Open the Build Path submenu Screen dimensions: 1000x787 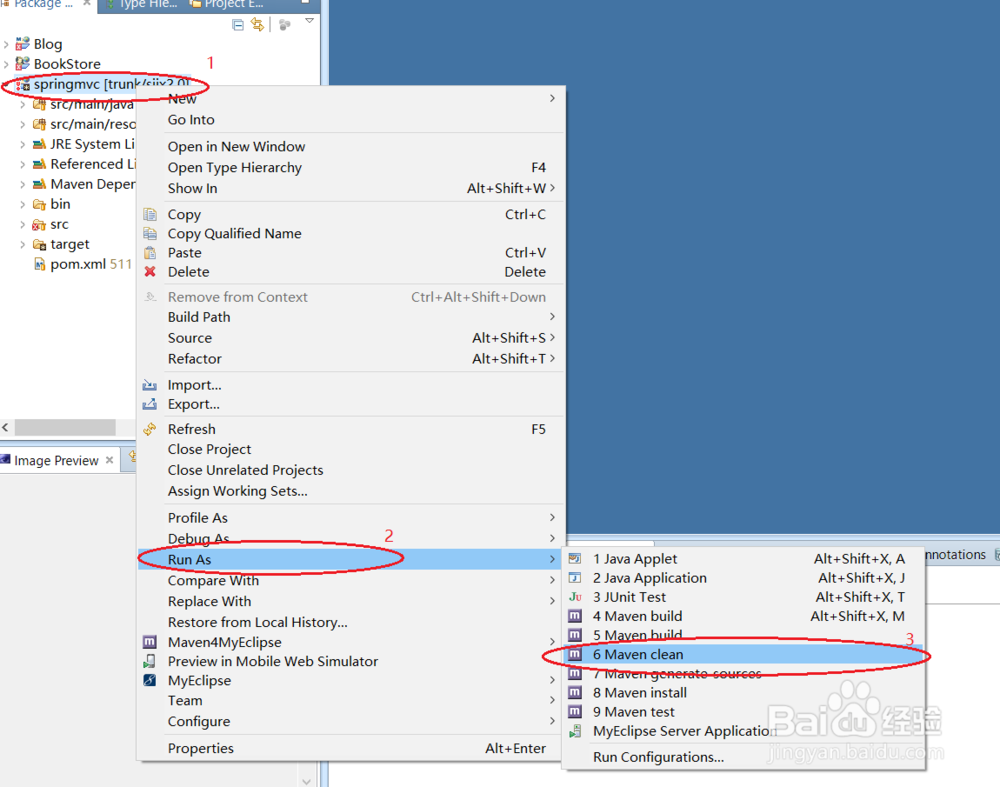[x=351, y=317]
